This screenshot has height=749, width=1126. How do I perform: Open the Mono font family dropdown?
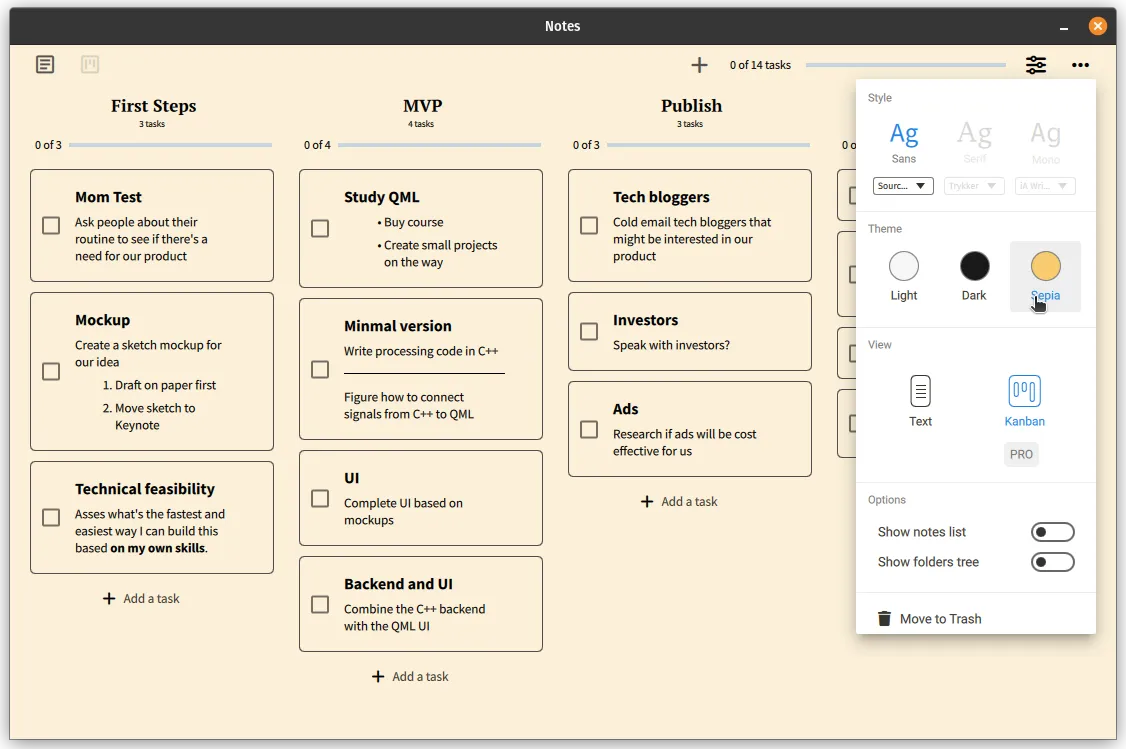point(1045,186)
